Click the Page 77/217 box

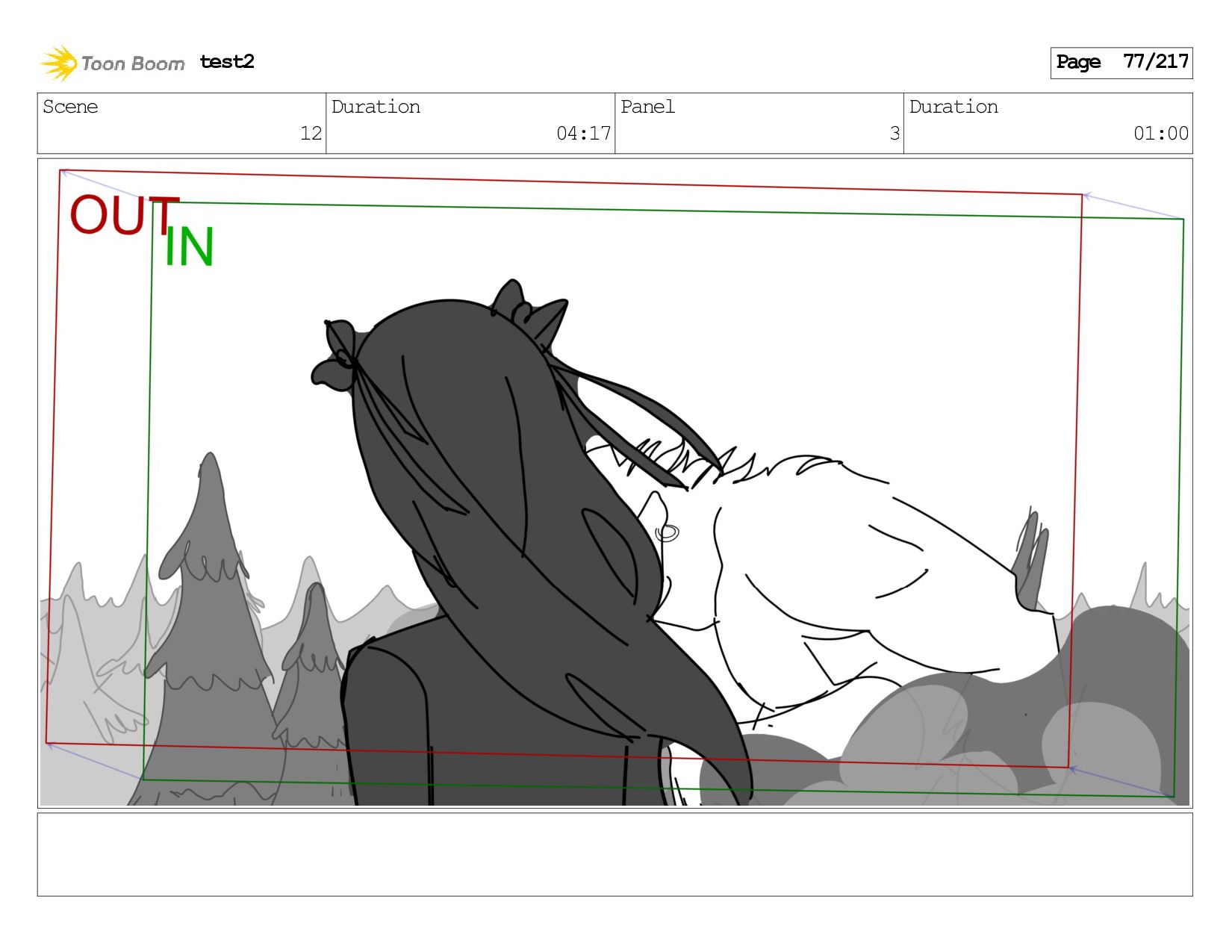(1121, 63)
